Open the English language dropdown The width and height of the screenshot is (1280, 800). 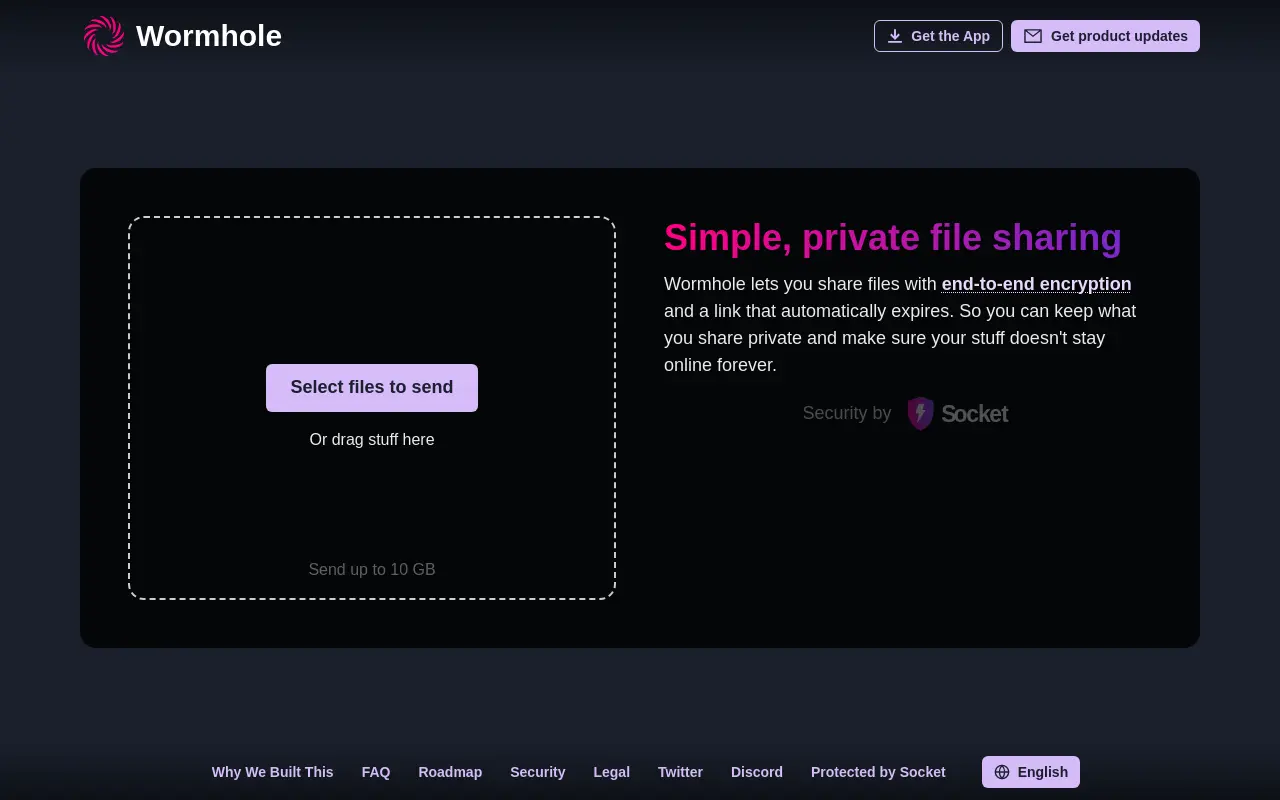pyautogui.click(x=1031, y=772)
